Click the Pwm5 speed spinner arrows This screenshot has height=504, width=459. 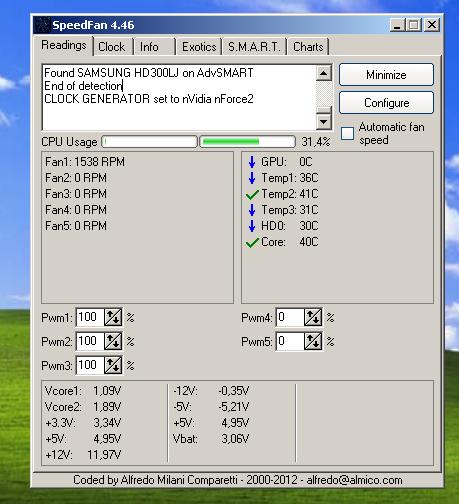[313, 341]
